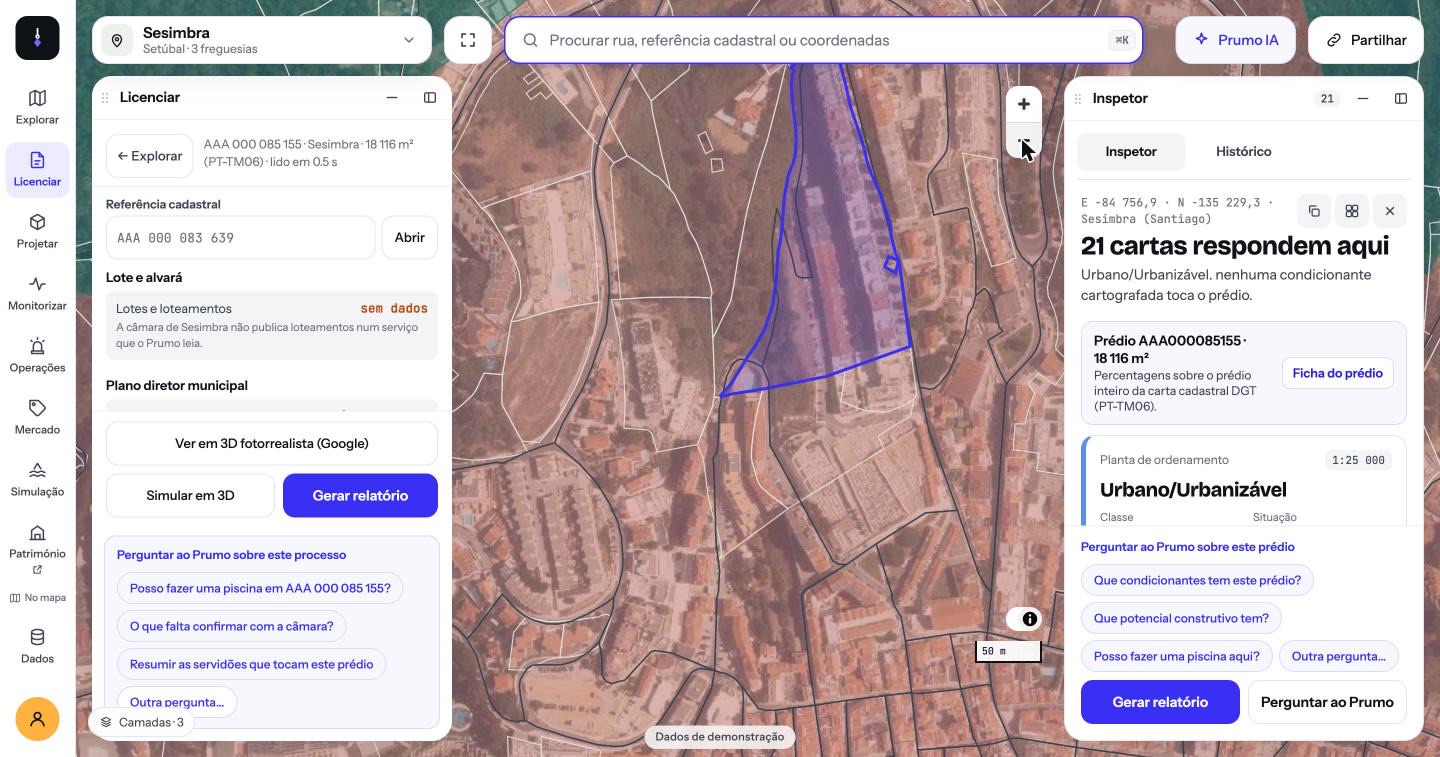1440x757 pixels.
Task: Click the Partilhar share button
Action: [x=1366, y=40]
